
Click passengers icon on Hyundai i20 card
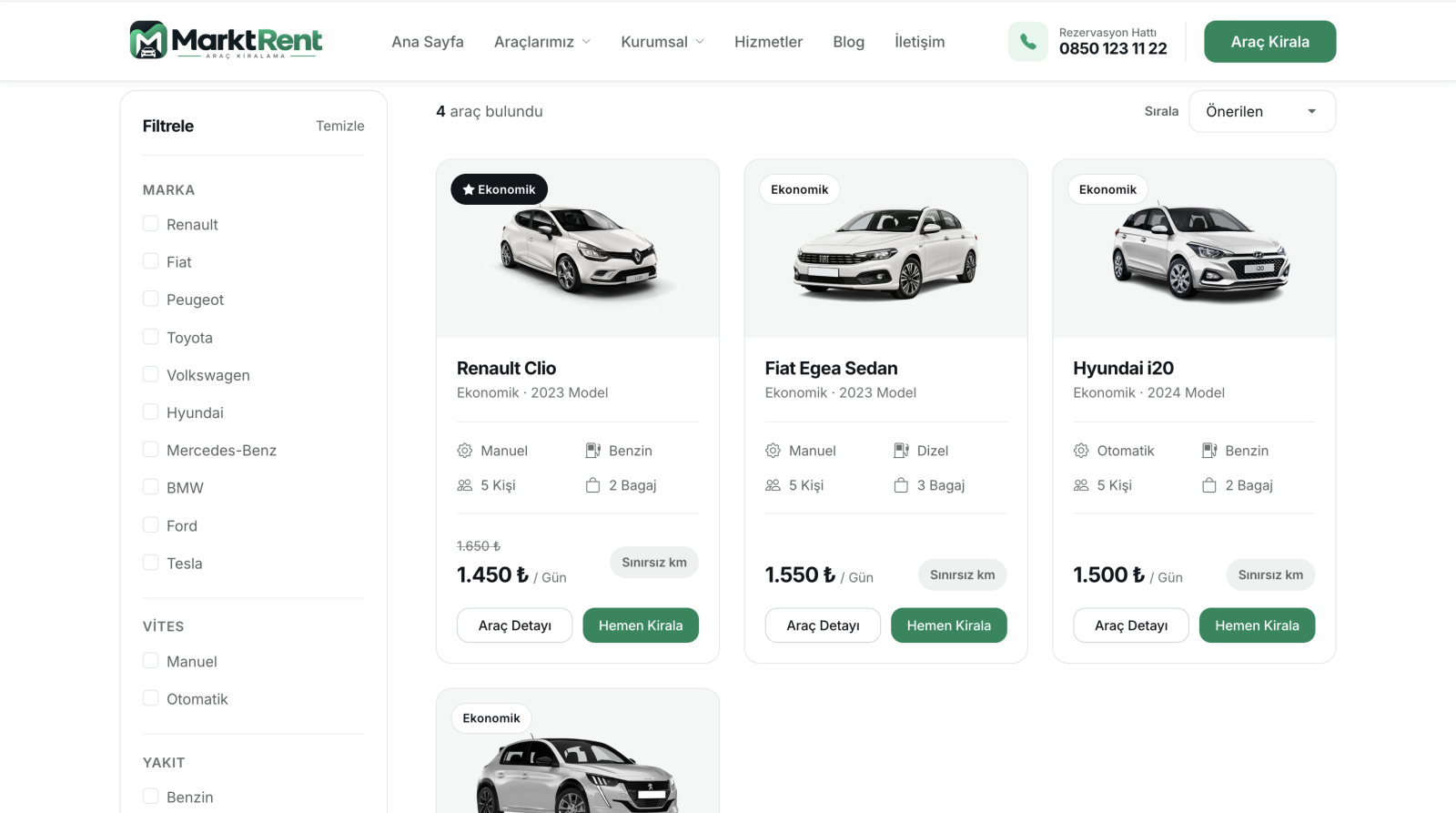click(1081, 485)
